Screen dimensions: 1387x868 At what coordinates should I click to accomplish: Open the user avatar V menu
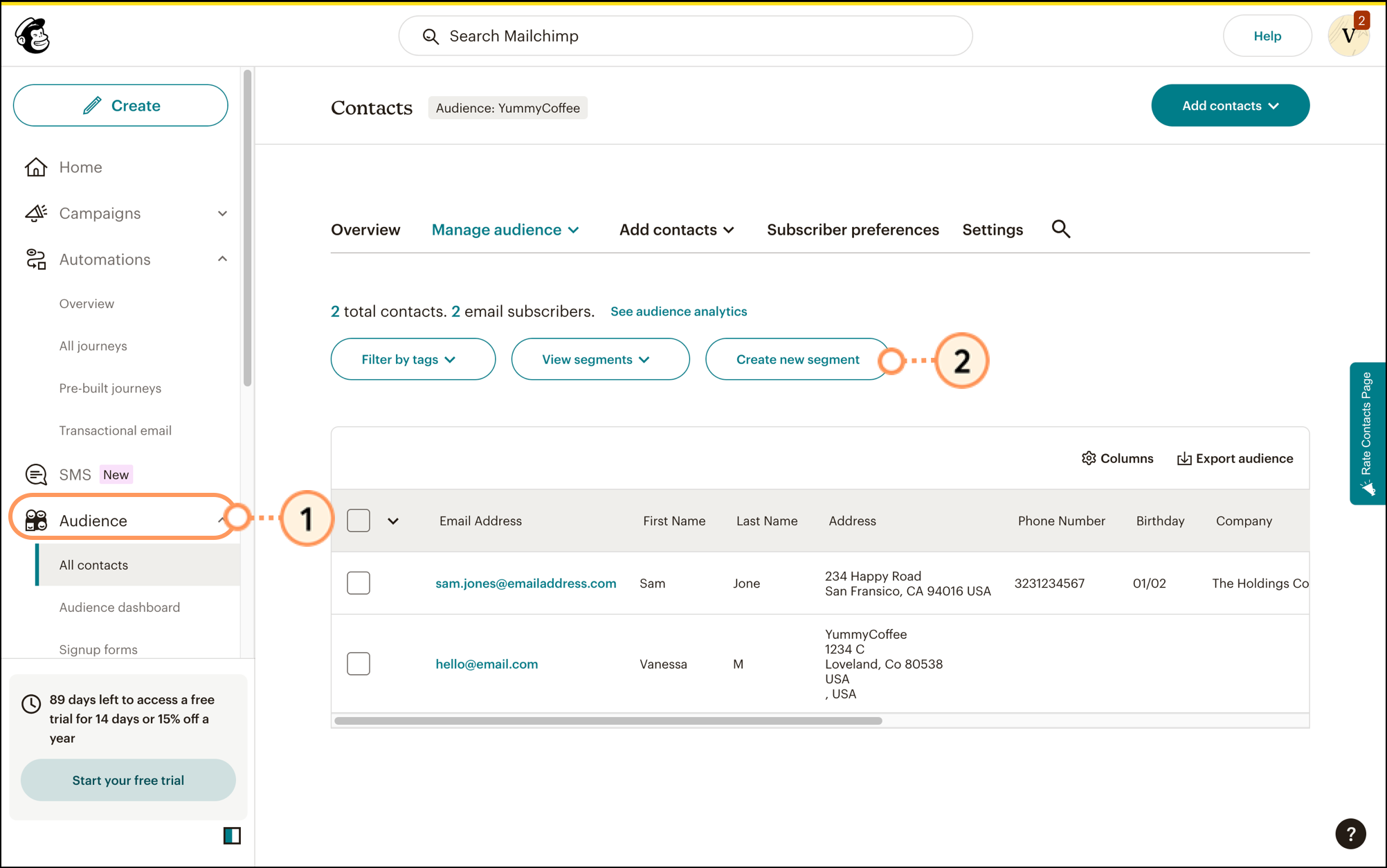point(1348,35)
